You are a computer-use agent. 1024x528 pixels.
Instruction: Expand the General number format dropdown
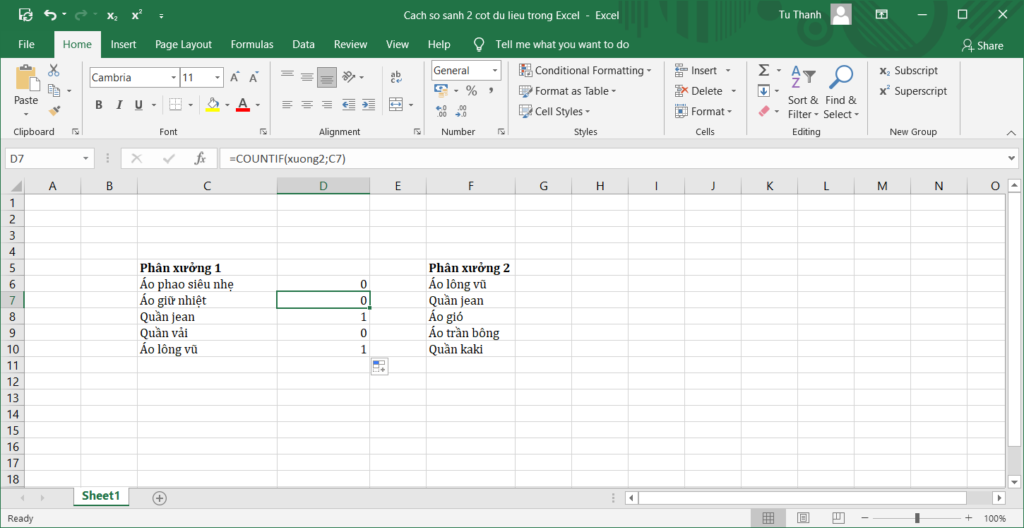click(x=495, y=71)
